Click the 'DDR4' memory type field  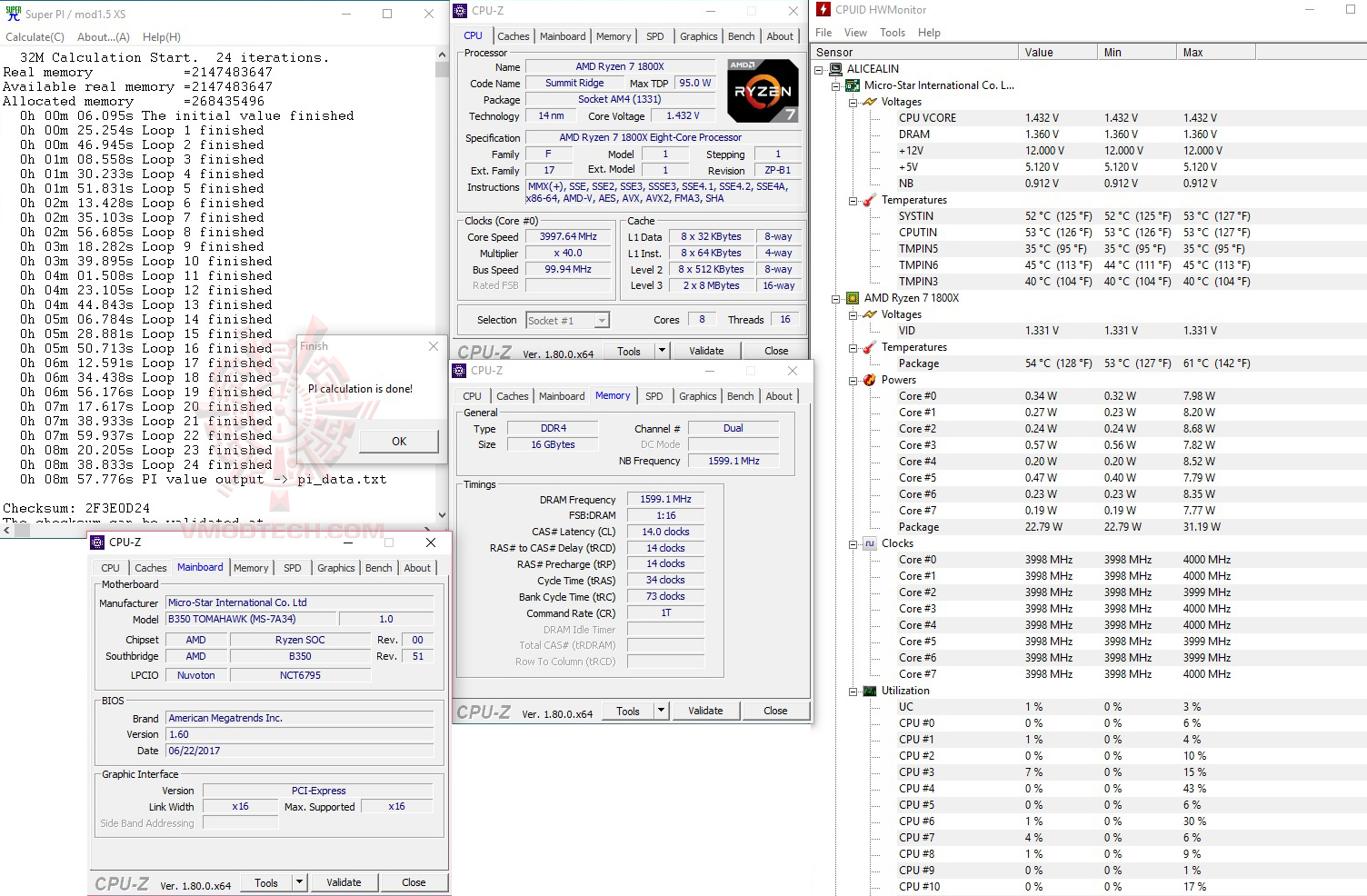[554, 428]
